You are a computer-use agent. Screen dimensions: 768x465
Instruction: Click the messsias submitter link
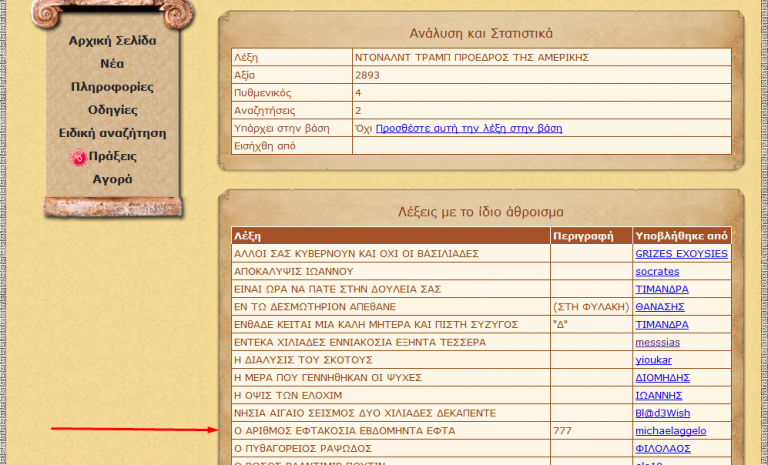pyautogui.click(x=658, y=343)
